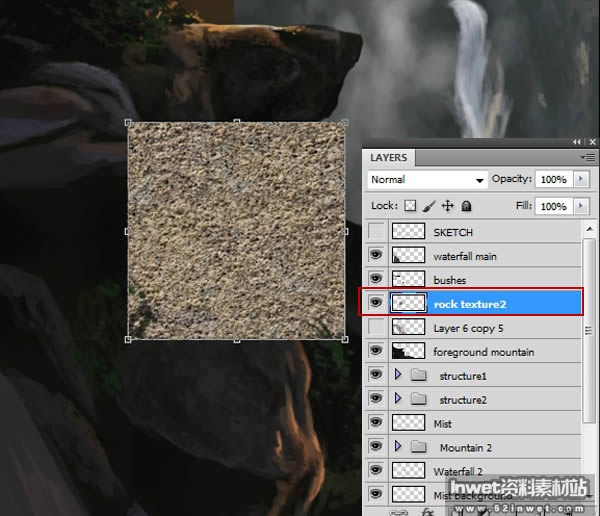
Task: Enable lock transparent pixels icon
Action: pos(410,206)
